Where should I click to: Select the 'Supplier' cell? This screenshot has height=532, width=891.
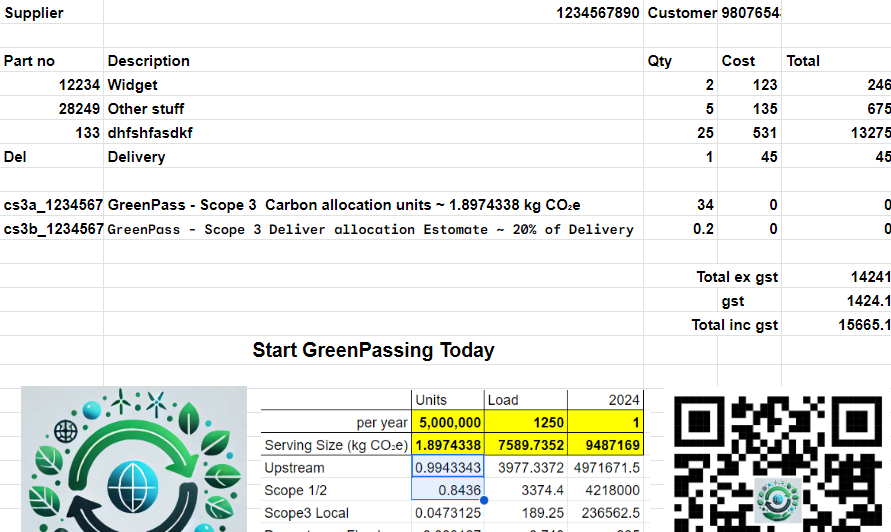52,13
